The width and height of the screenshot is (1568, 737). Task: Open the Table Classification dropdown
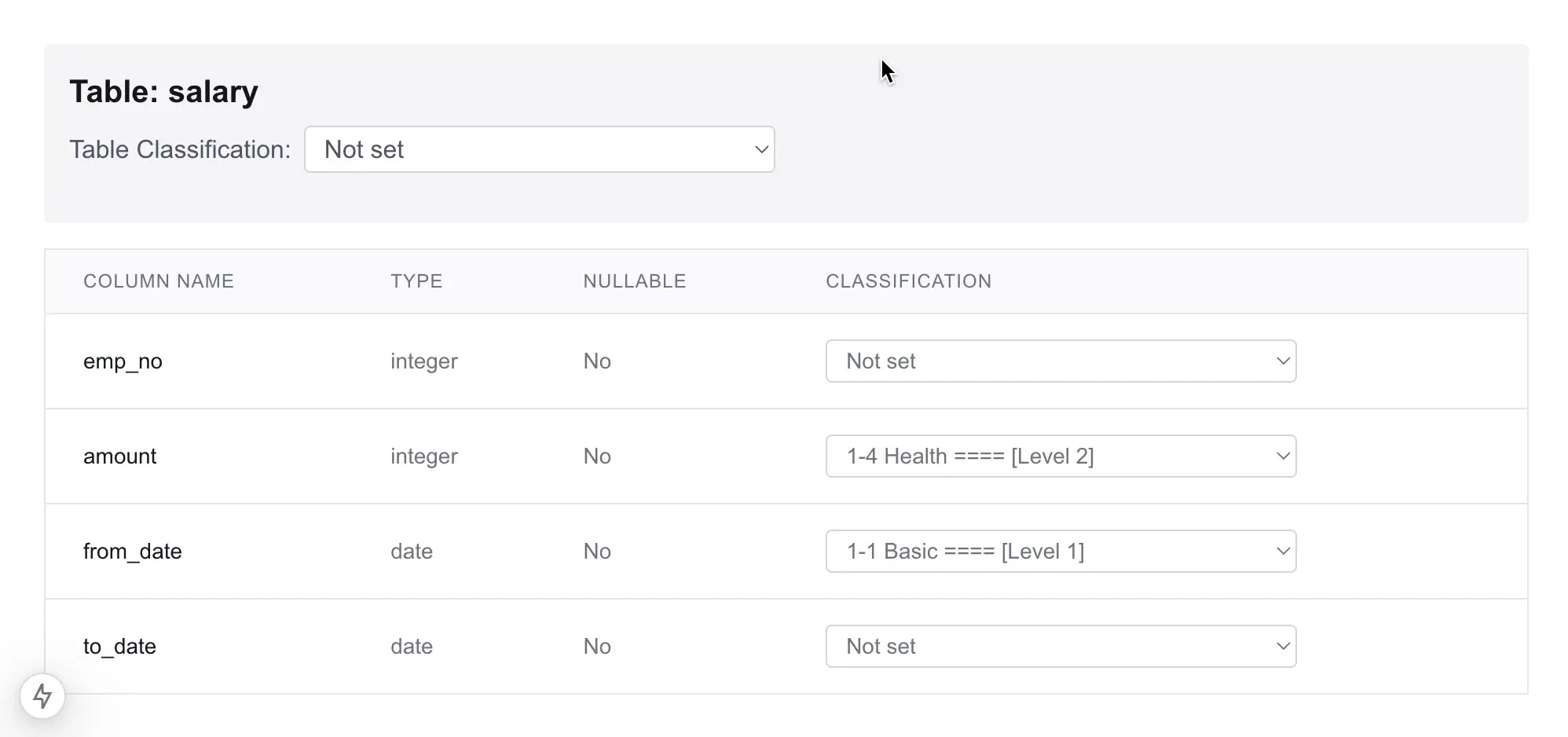(539, 149)
